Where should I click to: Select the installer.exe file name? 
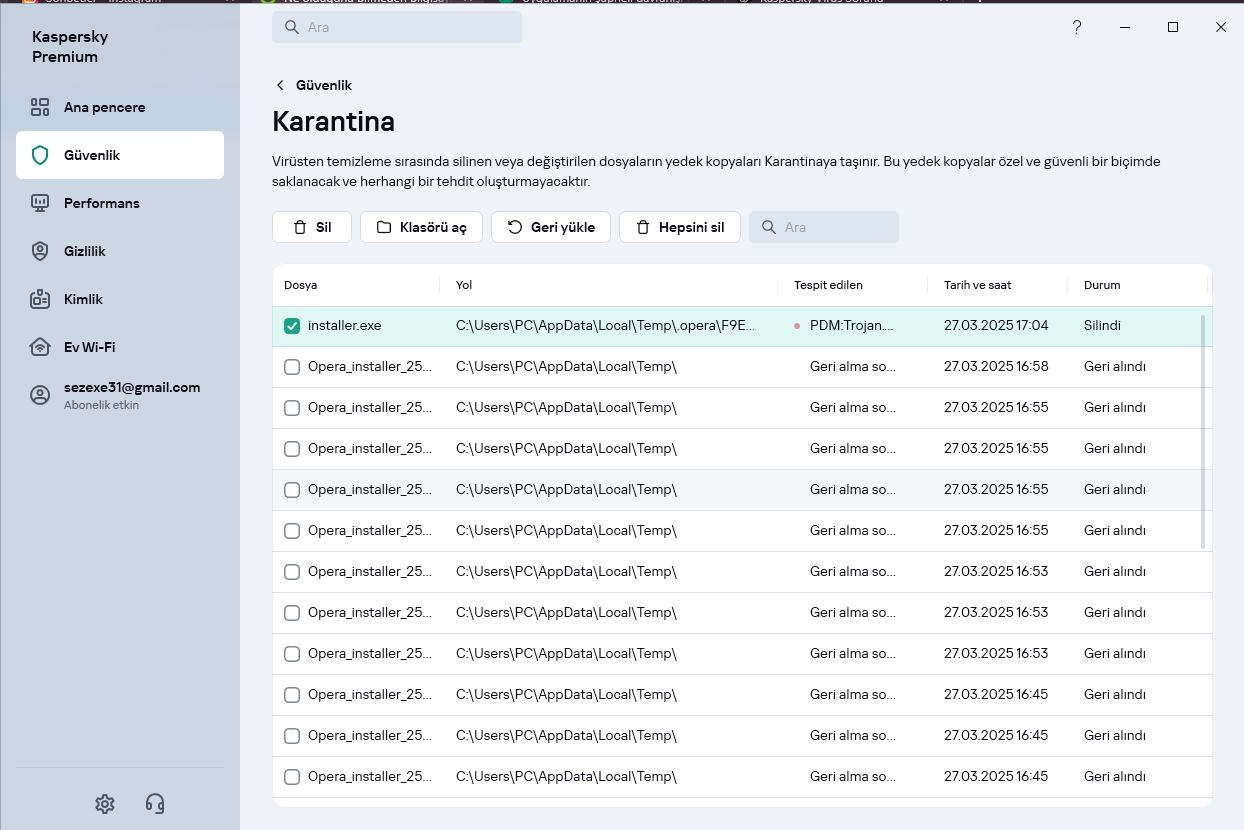(344, 326)
